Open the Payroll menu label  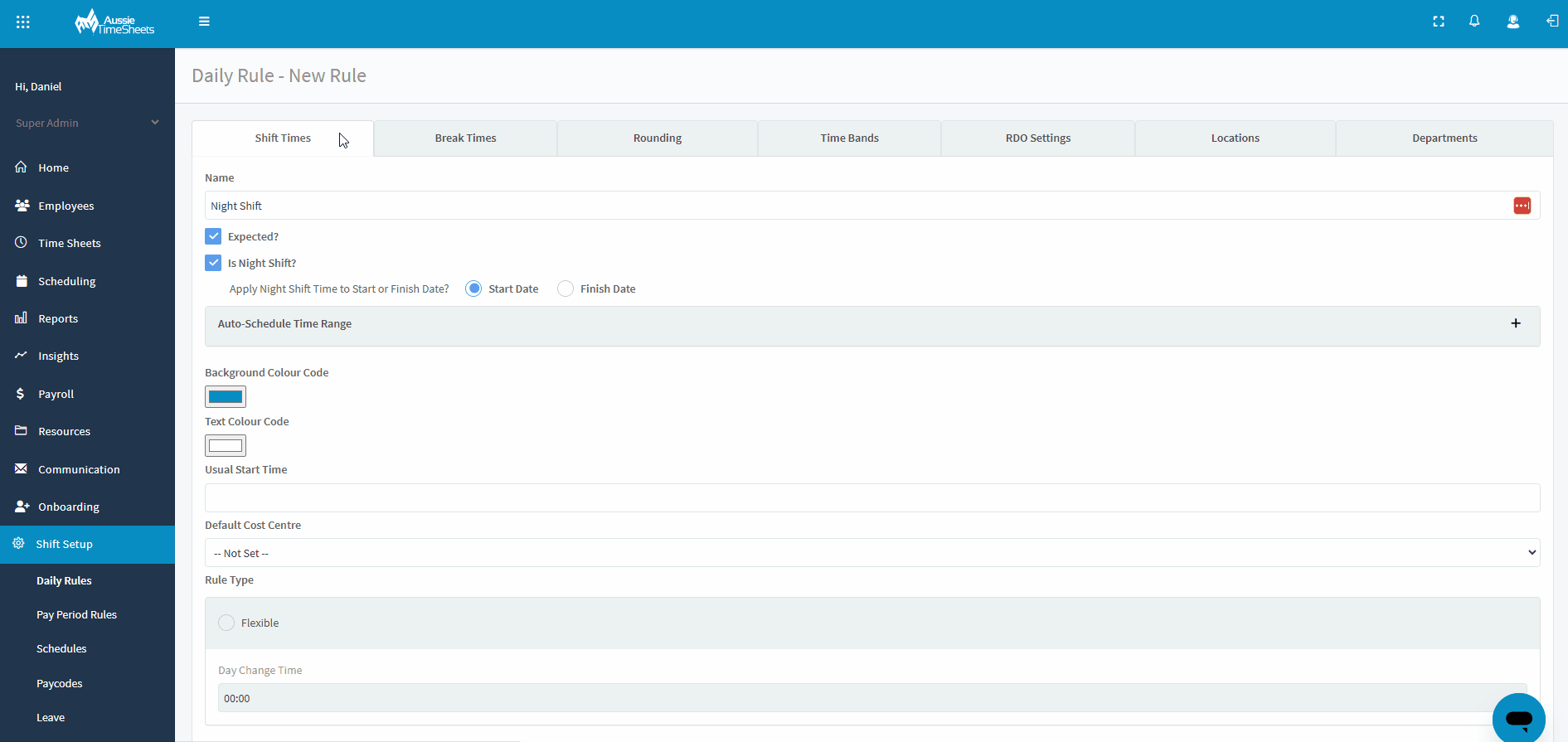tap(56, 394)
